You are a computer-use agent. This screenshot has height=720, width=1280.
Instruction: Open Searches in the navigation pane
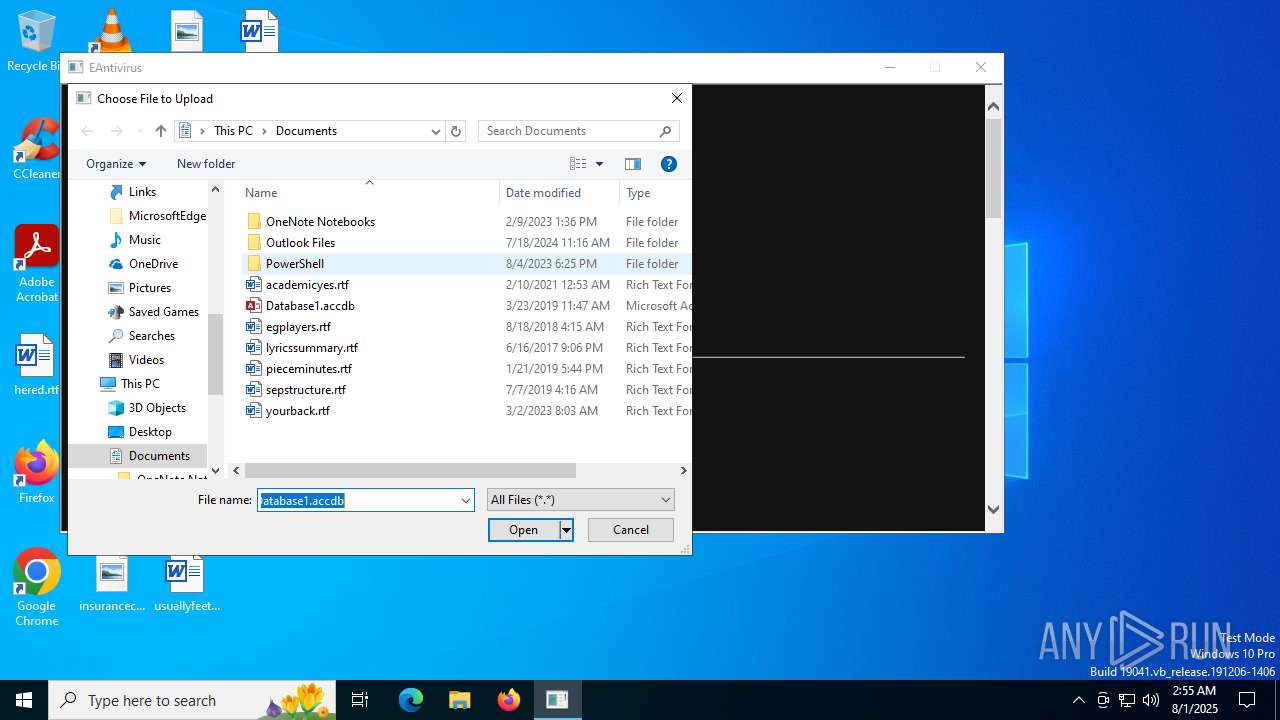click(x=151, y=336)
